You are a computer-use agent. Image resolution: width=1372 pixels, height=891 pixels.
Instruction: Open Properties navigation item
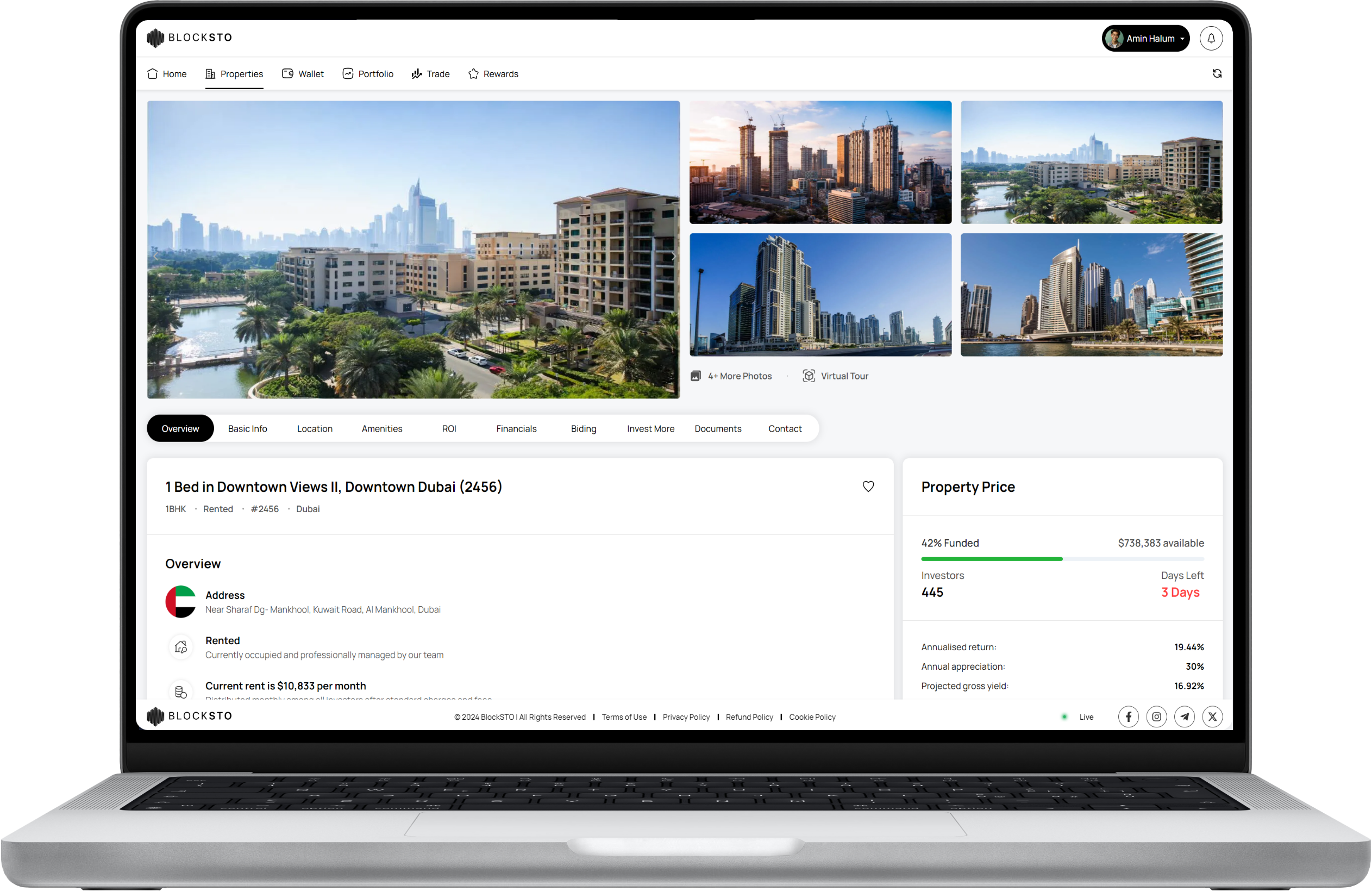(x=234, y=74)
